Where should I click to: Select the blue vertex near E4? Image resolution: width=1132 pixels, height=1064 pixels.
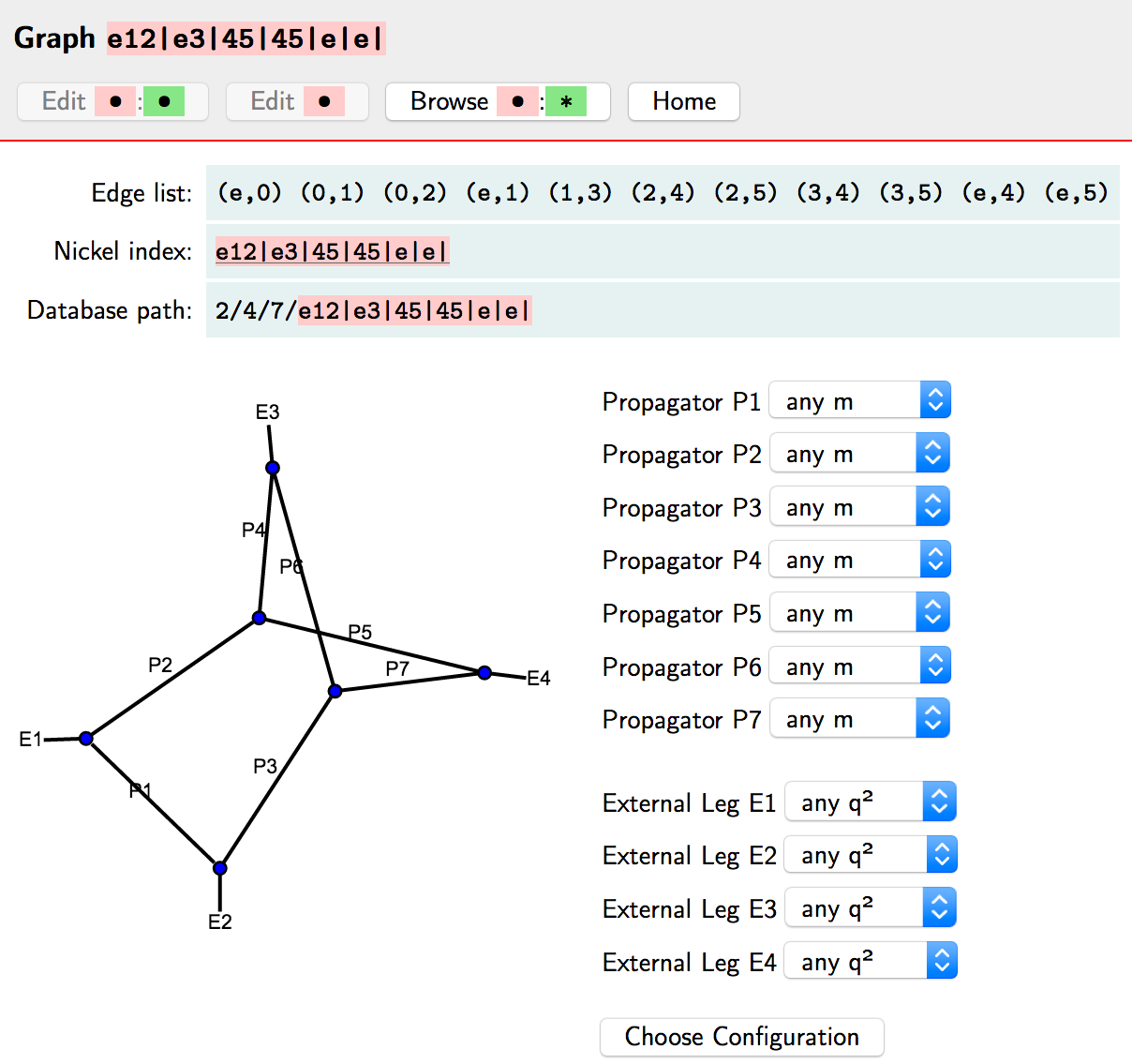click(x=484, y=672)
